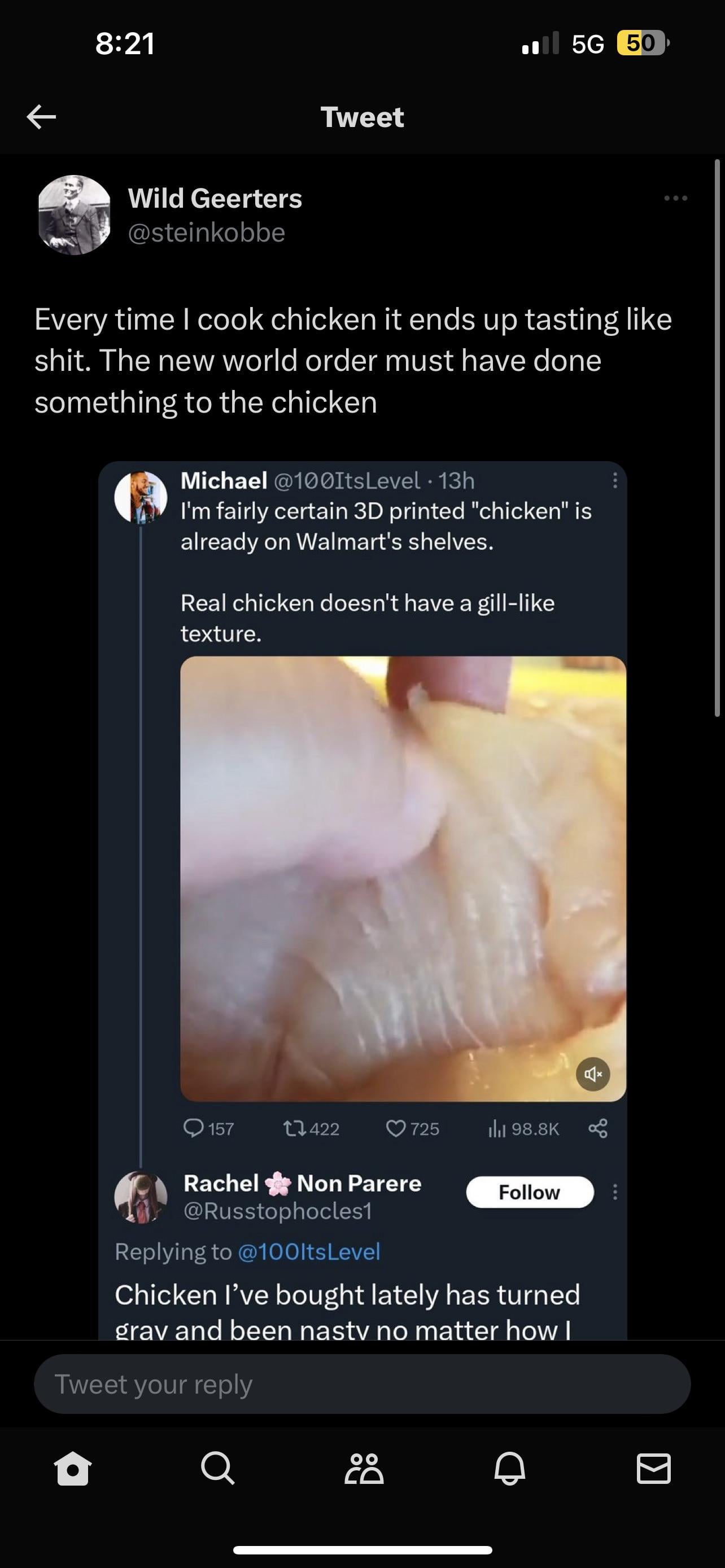Open Wild Geerters profile picture
The width and height of the screenshot is (725, 1568).
pyautogui.click(x=75, y=215)
